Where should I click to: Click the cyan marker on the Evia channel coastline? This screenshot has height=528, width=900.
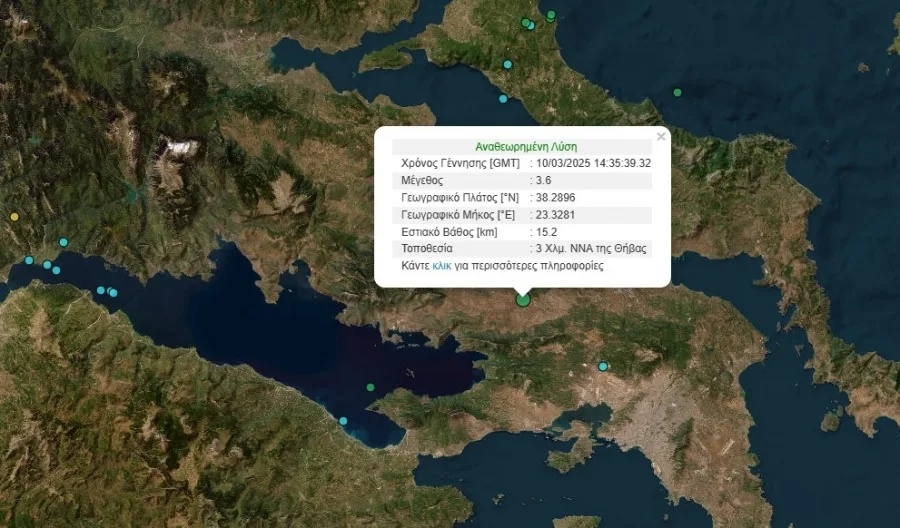point(503,99)
